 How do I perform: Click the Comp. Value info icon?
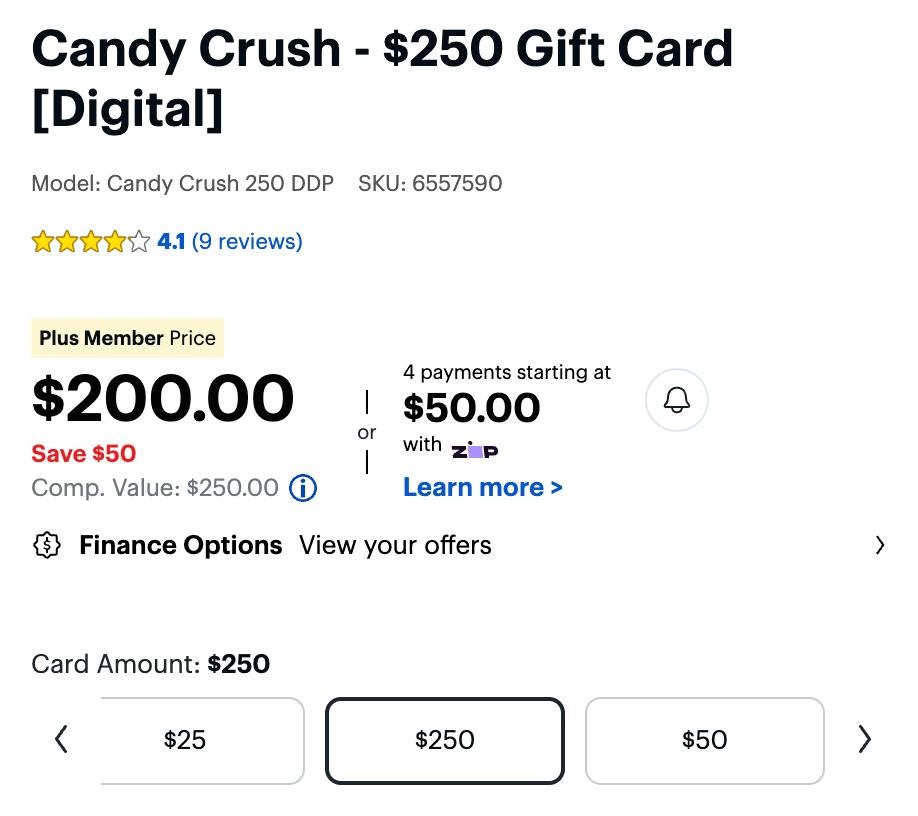point(303,488)
